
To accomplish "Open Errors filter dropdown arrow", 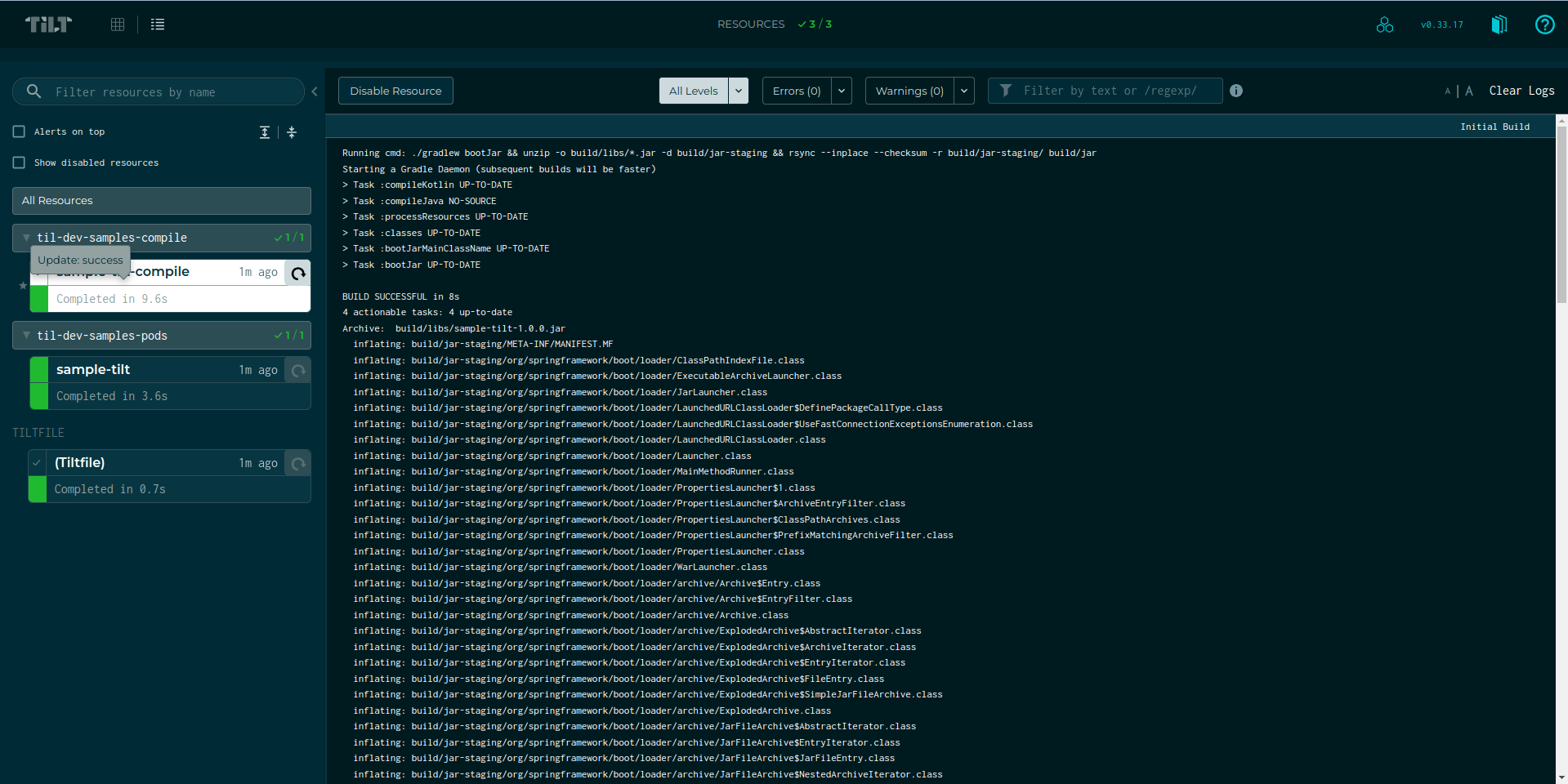I will coord(842,91).
